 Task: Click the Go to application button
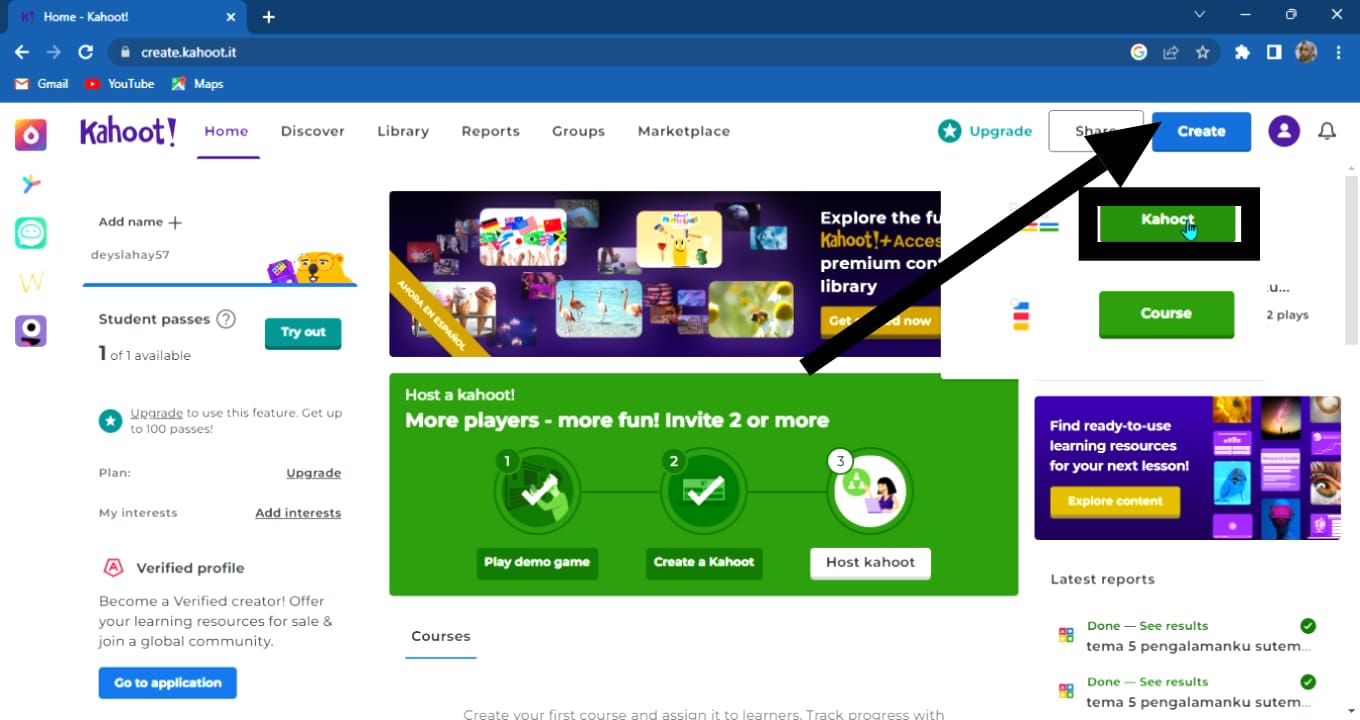167,683
